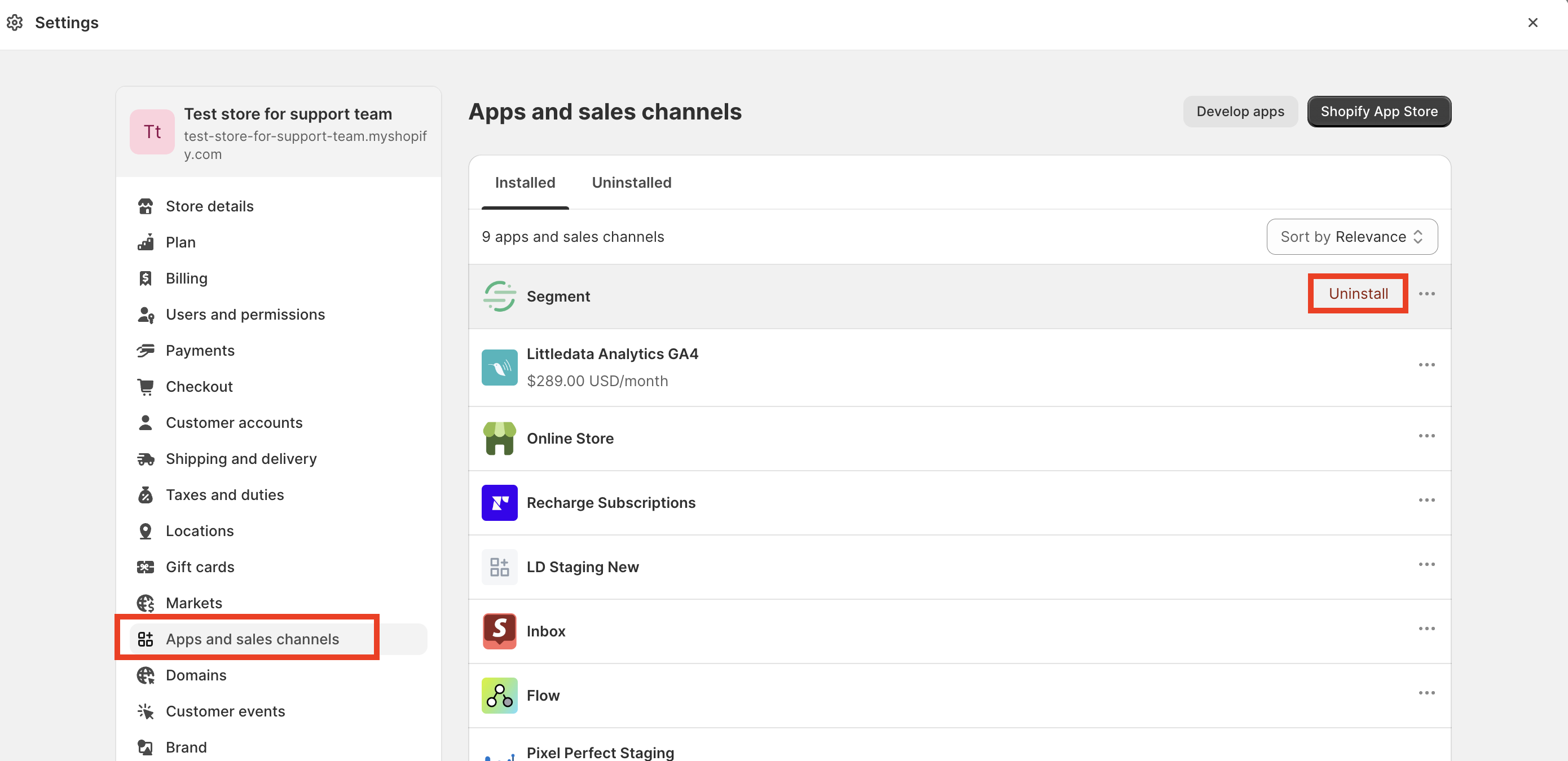Click the test-store-for-support-team.myshopify.com address

[x=306, y=145]
